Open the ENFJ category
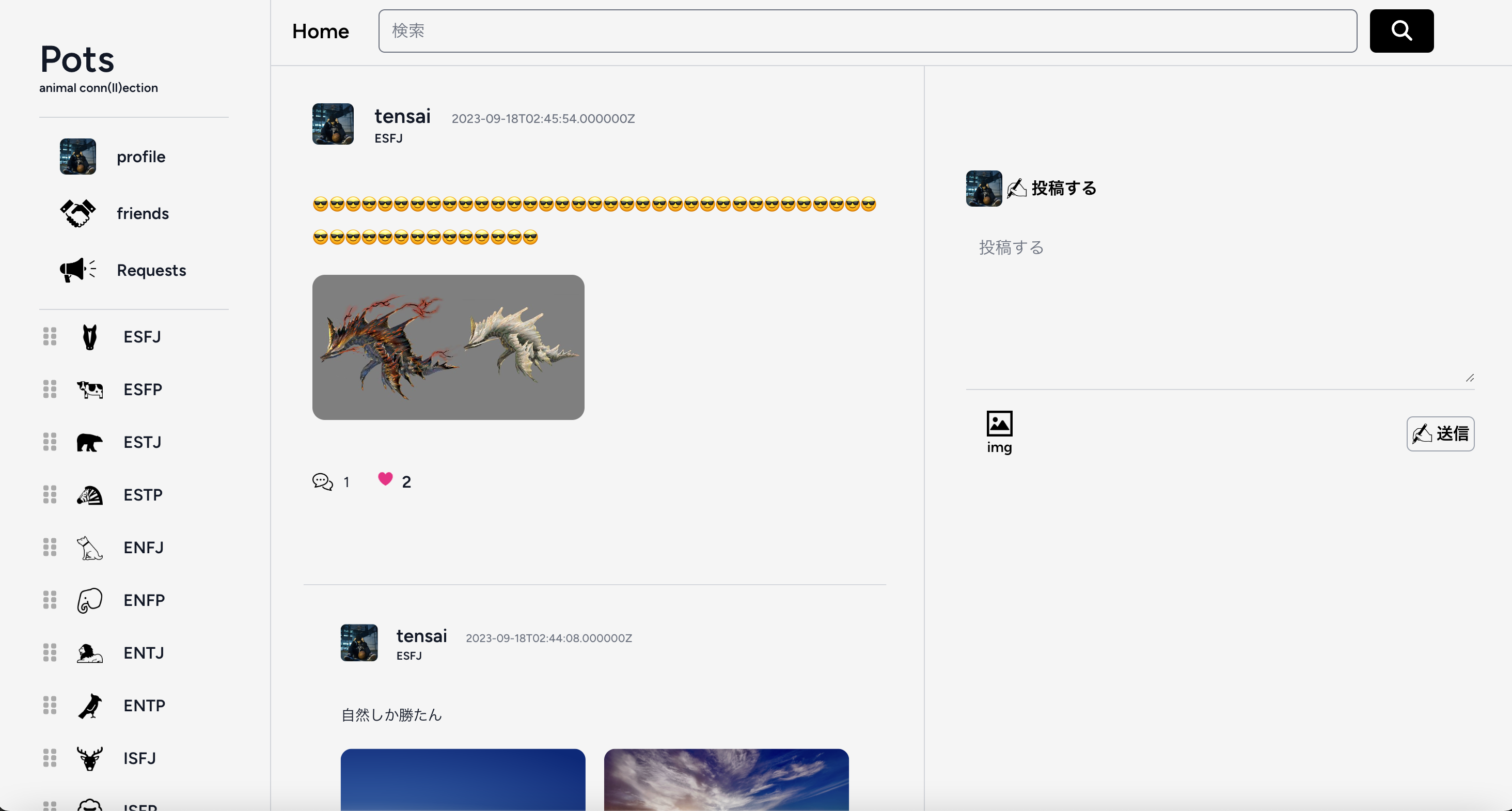The width and height of the screenshot is (1512, 811). [x=143, y=548]
